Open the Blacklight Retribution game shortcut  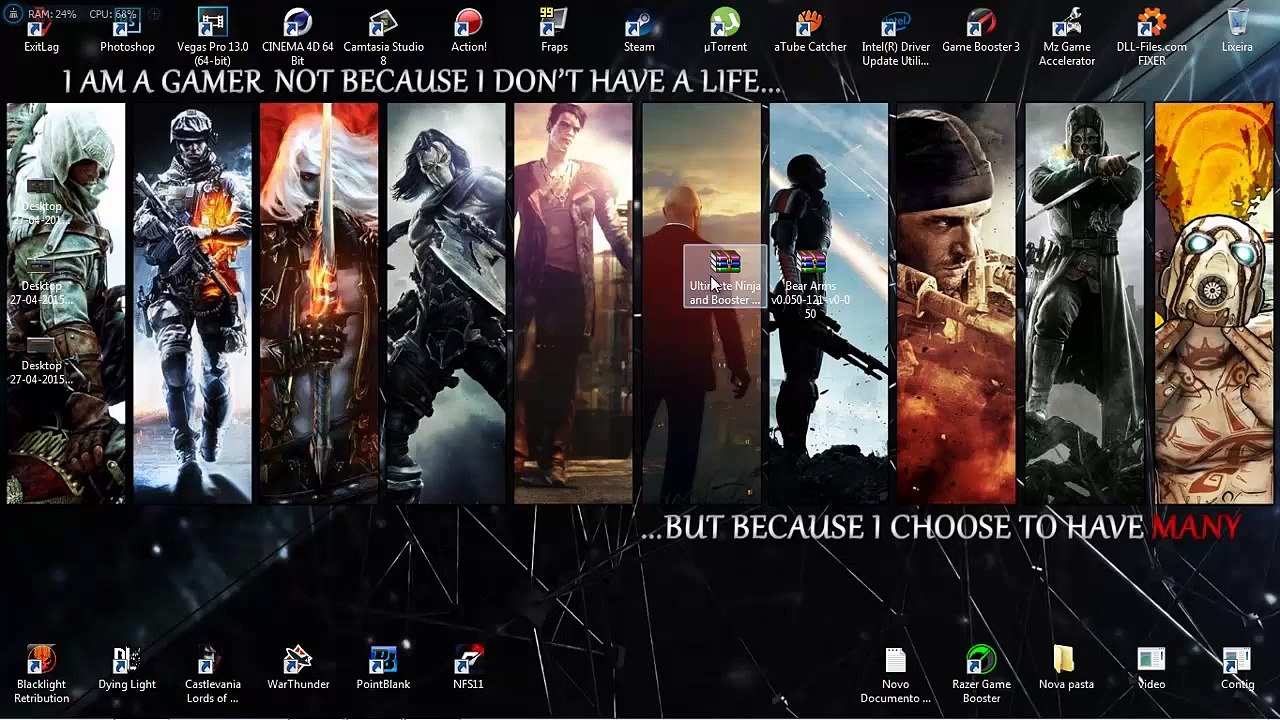tap(41, 675)
